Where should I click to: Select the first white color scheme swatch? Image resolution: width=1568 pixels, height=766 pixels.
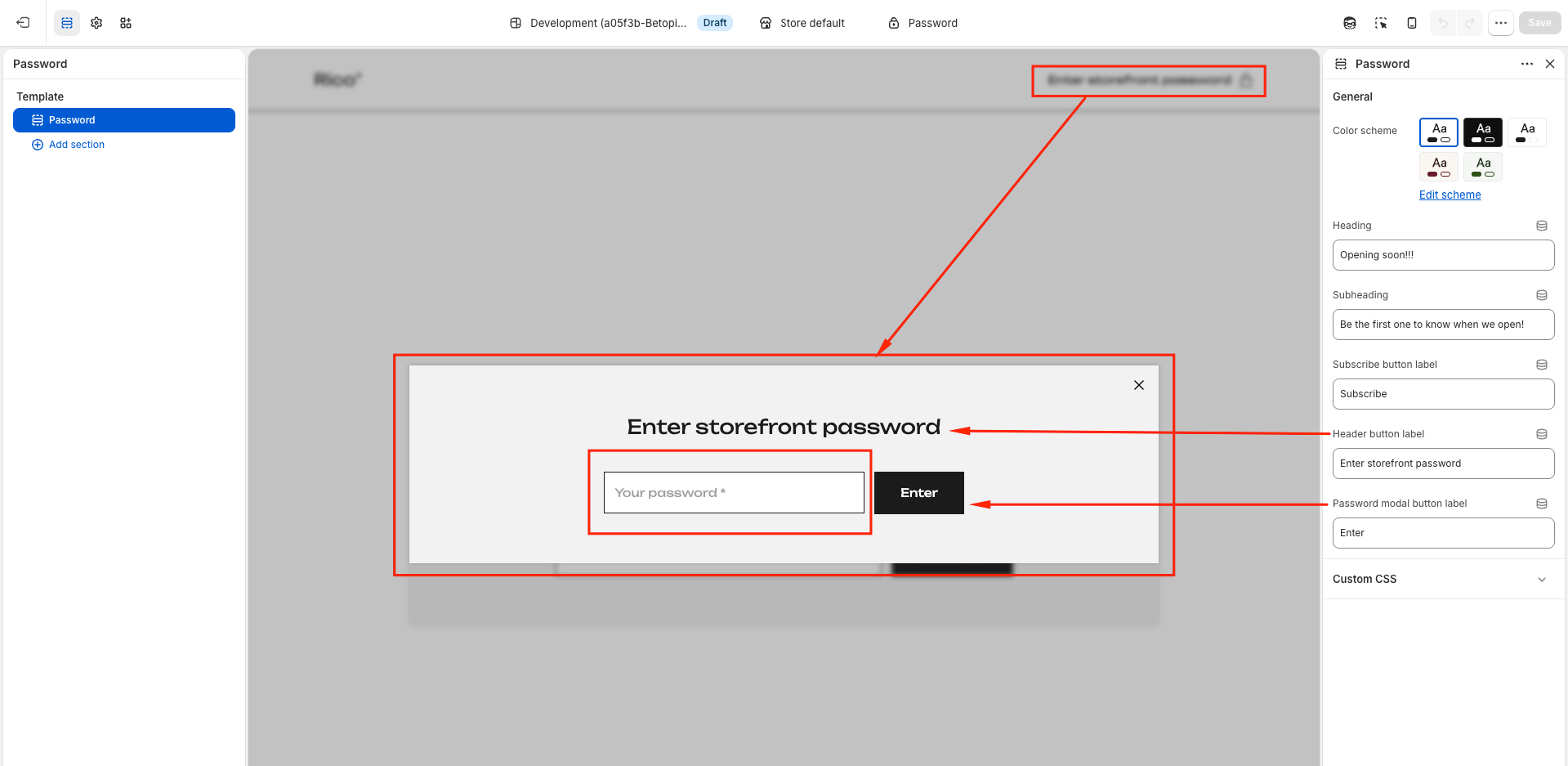[1439, 132]
